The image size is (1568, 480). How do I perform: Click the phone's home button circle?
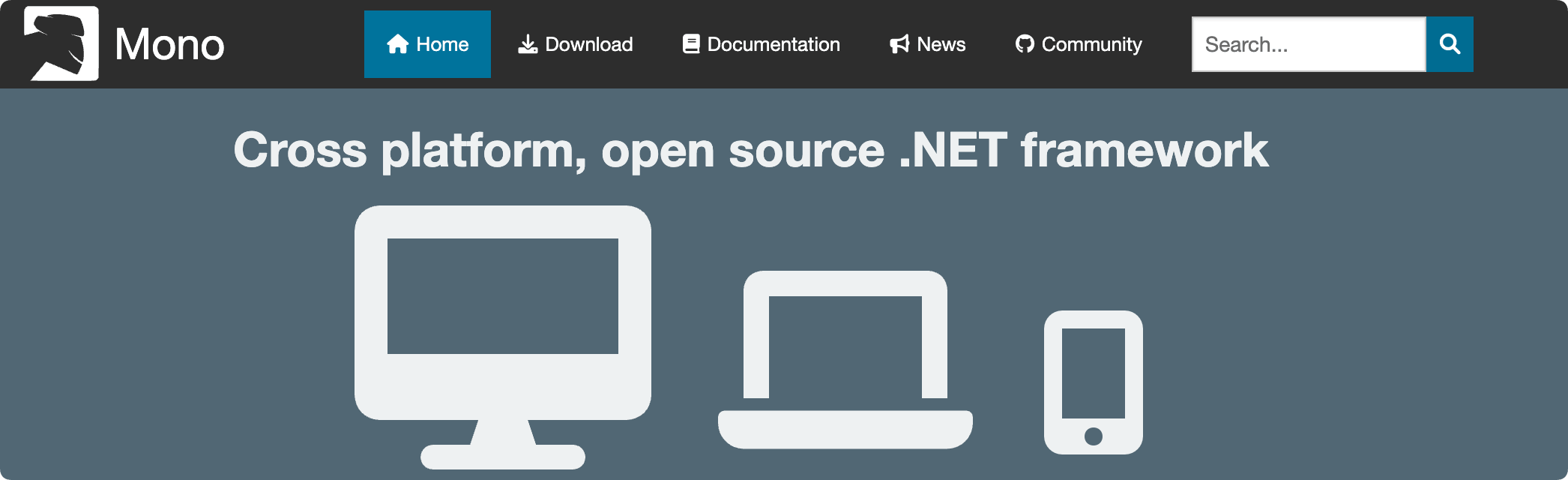click(1094, 436)
